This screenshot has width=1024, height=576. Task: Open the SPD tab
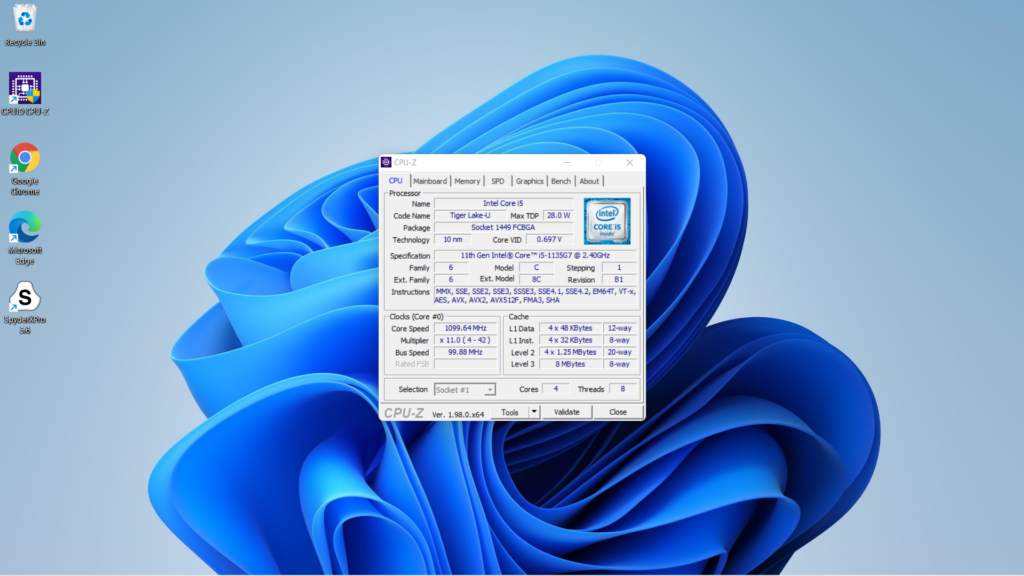click(x=498, y=182)
